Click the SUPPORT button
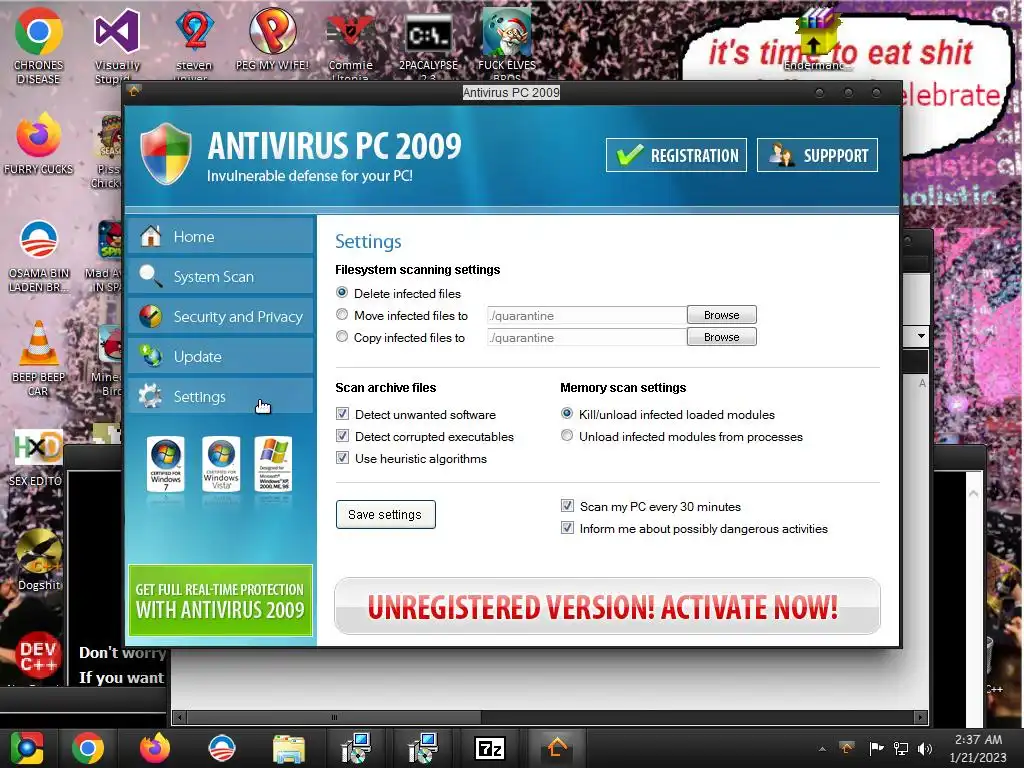The width and height of the screenshot is (1024, 768). point(817,155)
